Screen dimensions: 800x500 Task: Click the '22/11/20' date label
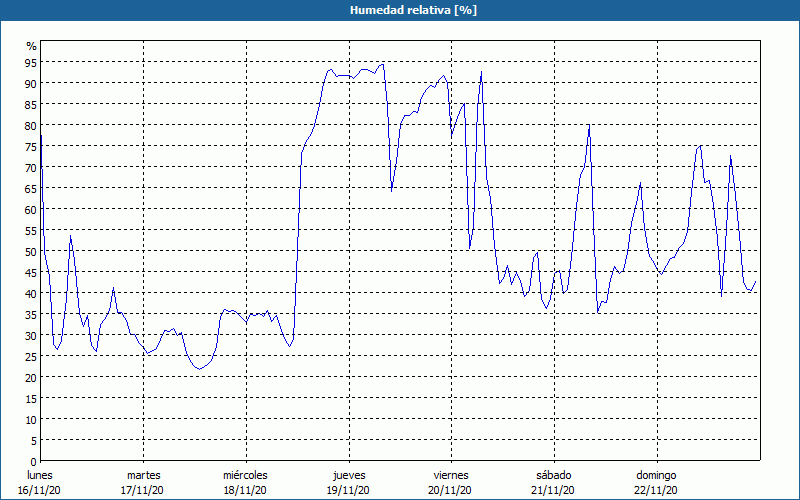pyautogui.click(x=656, y=490)
